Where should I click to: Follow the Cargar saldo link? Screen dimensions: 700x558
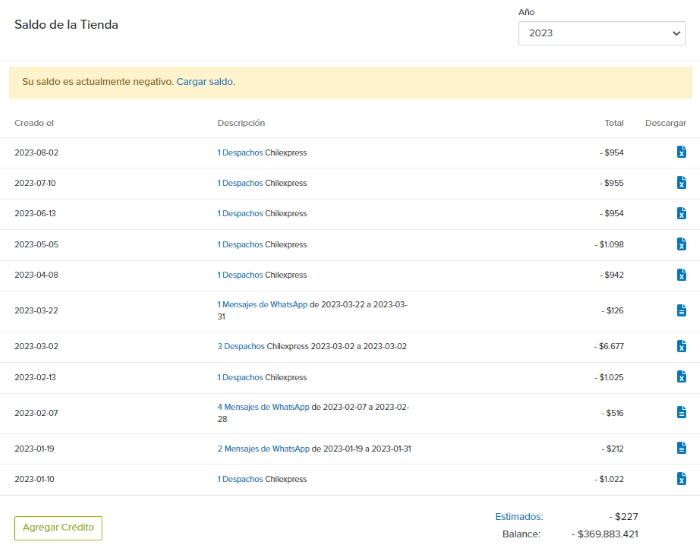tap(205, 82)
